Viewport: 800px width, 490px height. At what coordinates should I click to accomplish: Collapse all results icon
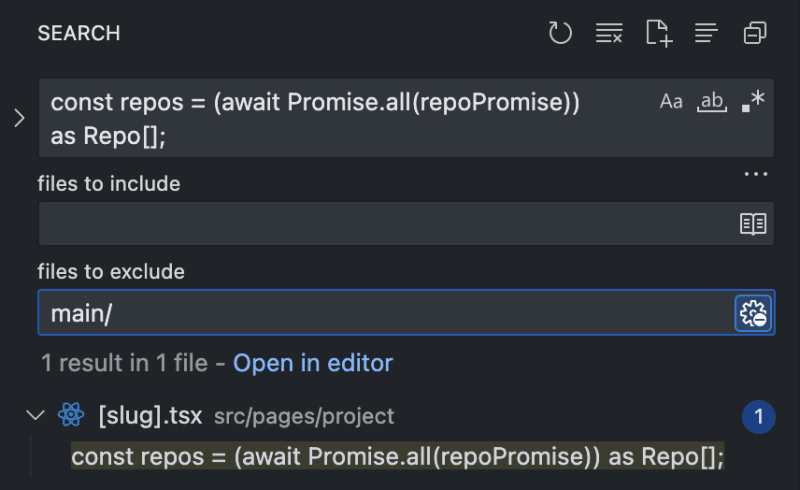point(755,33)
